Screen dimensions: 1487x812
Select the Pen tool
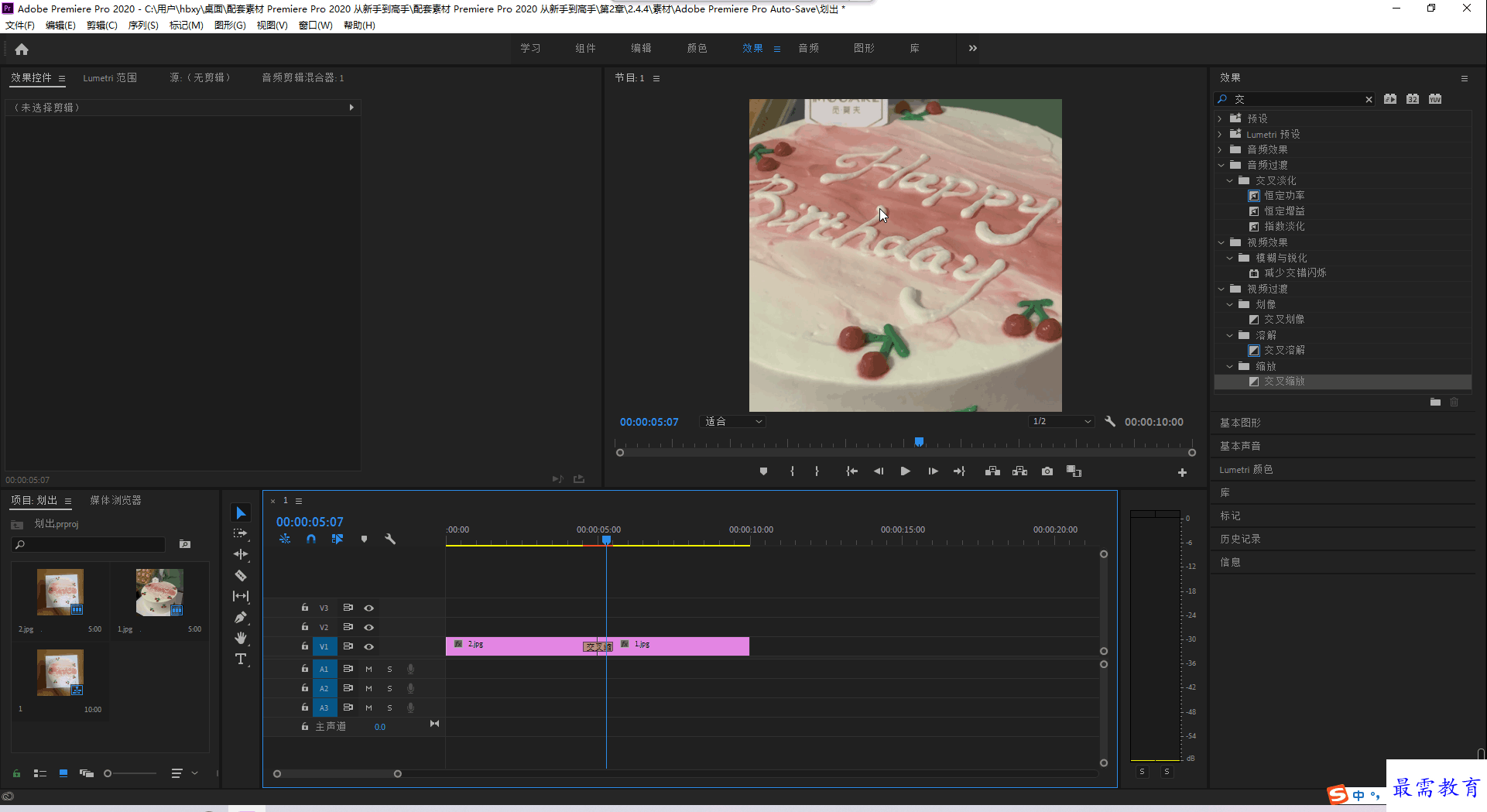click(x=241, y=617)
